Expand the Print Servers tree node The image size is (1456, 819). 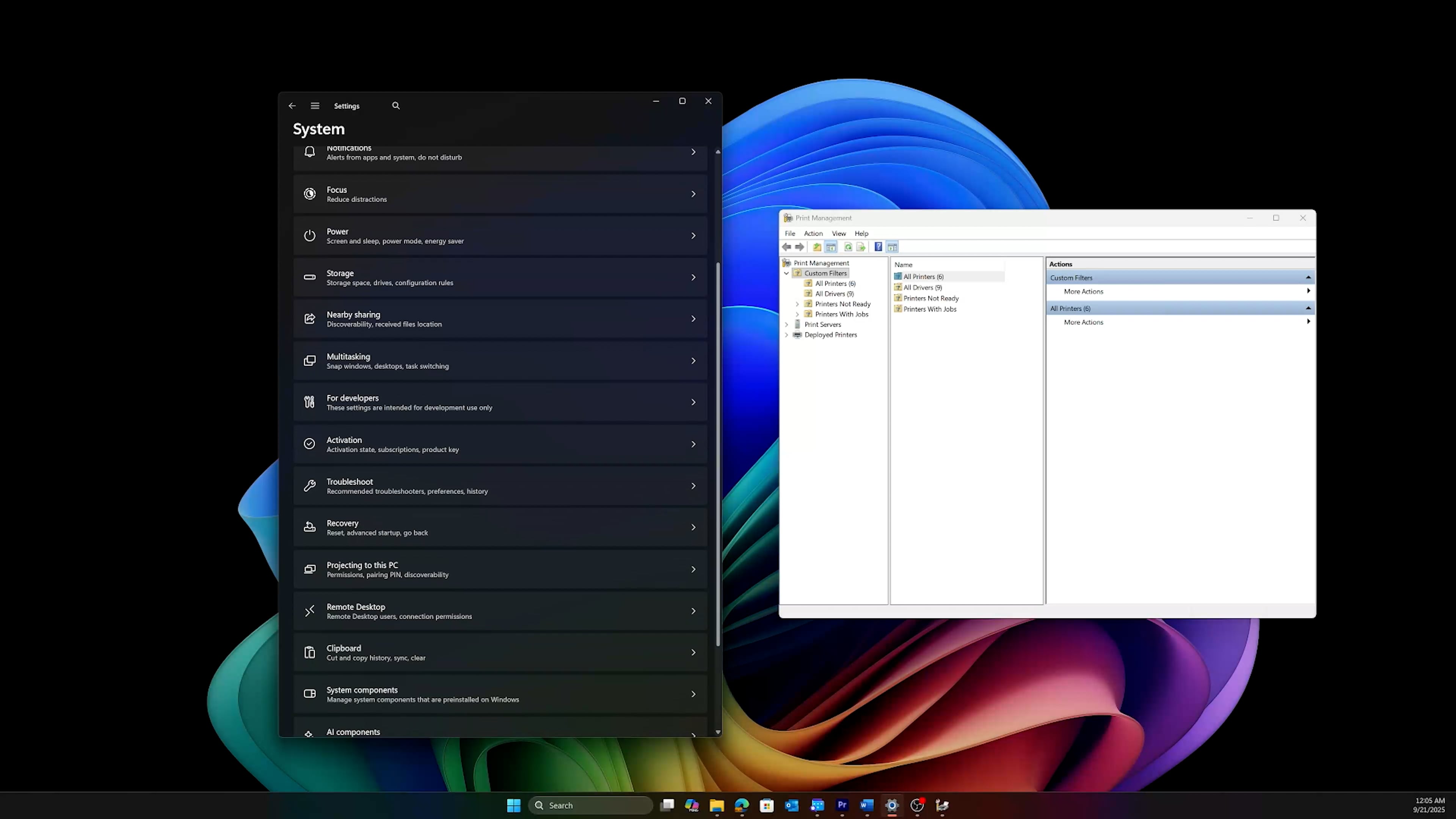click(x=786, y=325)
